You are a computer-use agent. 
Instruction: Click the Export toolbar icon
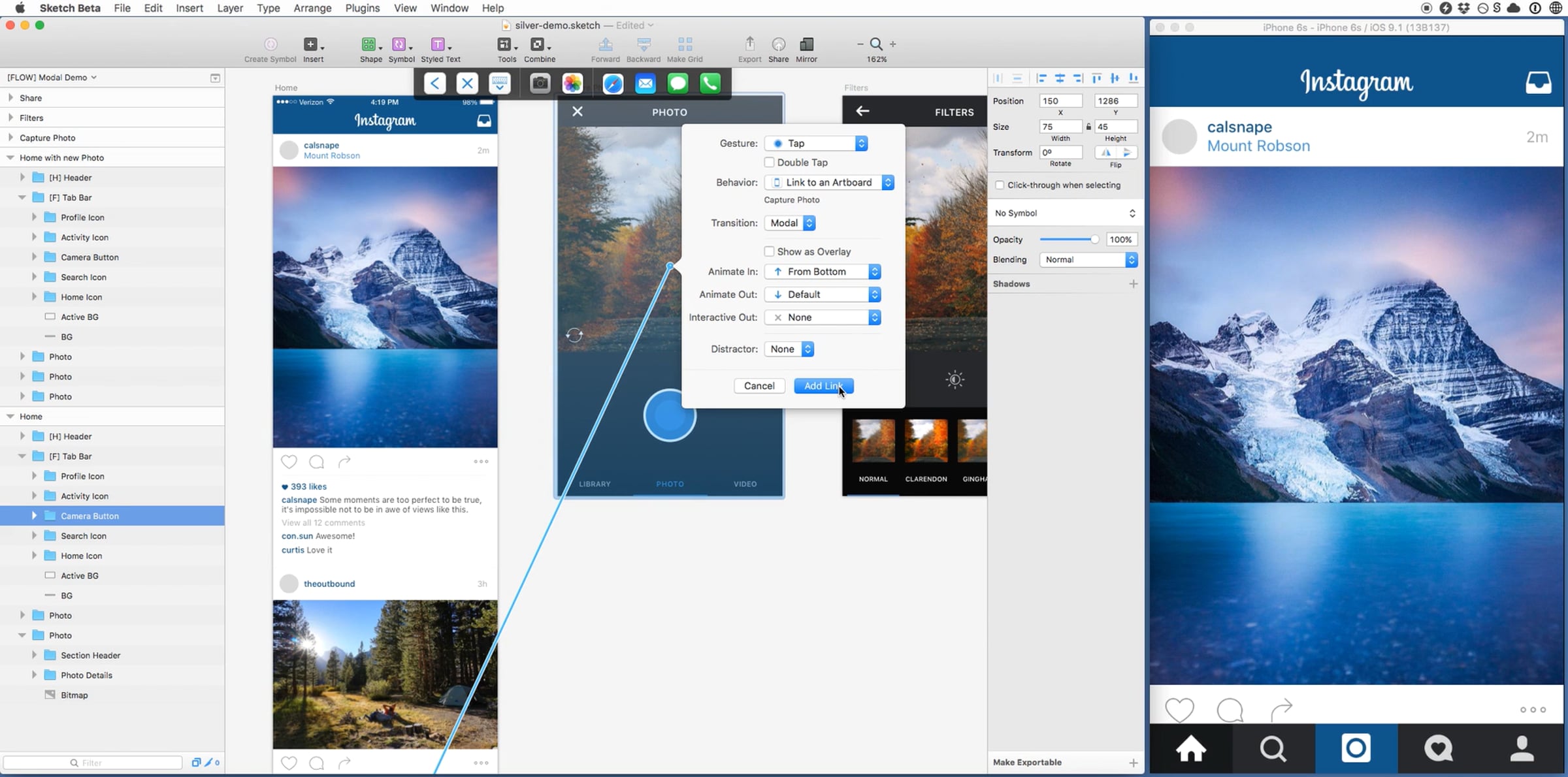click(x=750, y=44)
